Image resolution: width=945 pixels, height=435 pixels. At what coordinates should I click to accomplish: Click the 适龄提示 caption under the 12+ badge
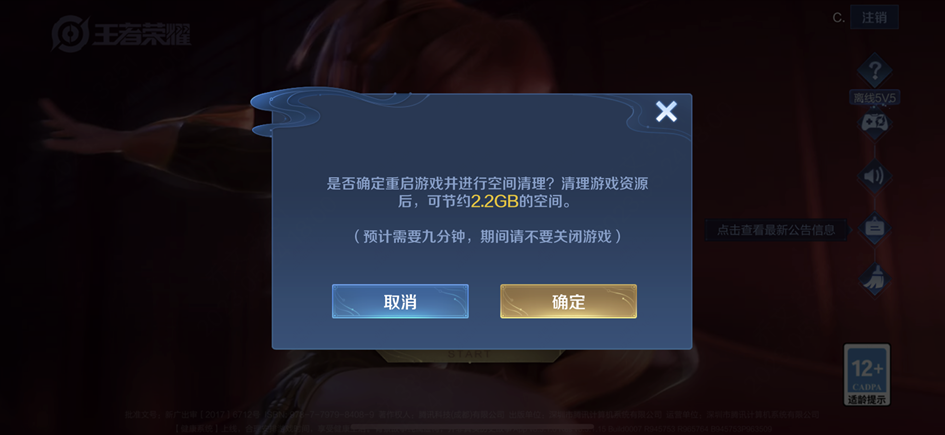coord(867,399)
